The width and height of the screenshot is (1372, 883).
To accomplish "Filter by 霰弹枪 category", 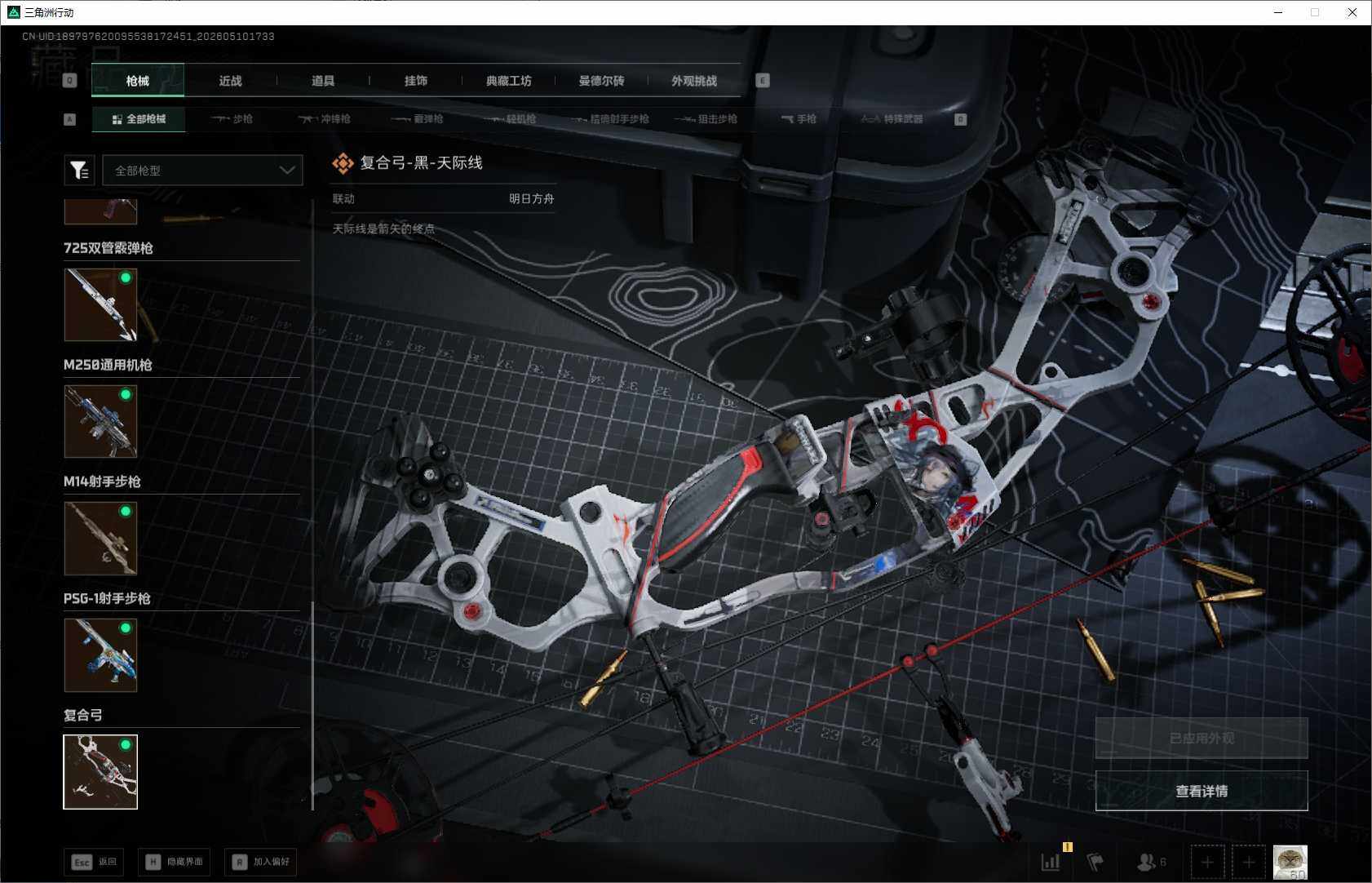I will 417,119.
